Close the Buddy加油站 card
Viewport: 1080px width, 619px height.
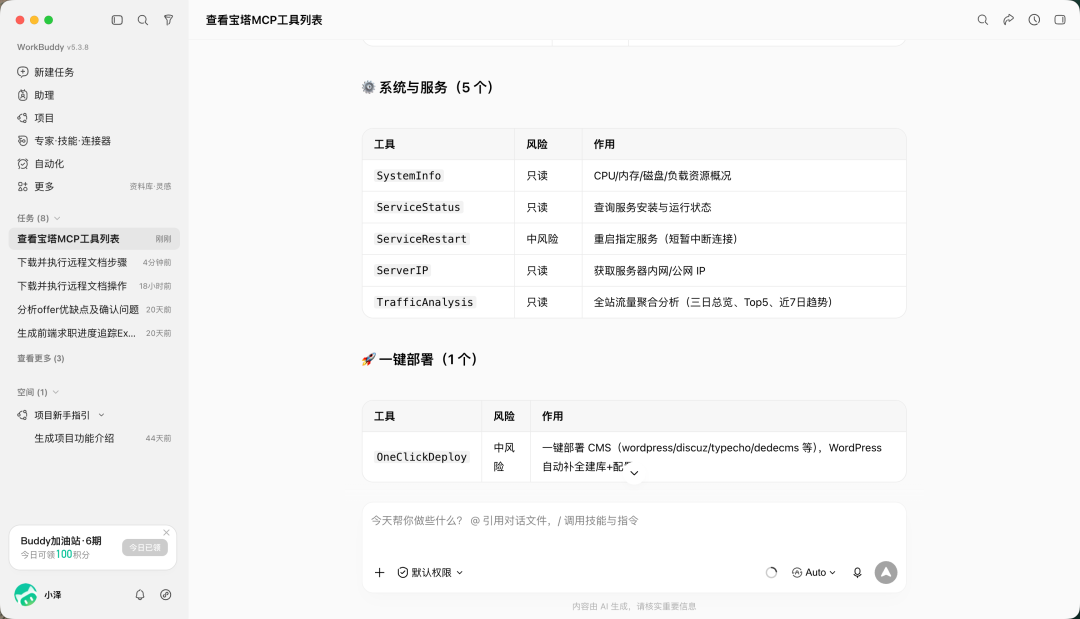point(166,532)
